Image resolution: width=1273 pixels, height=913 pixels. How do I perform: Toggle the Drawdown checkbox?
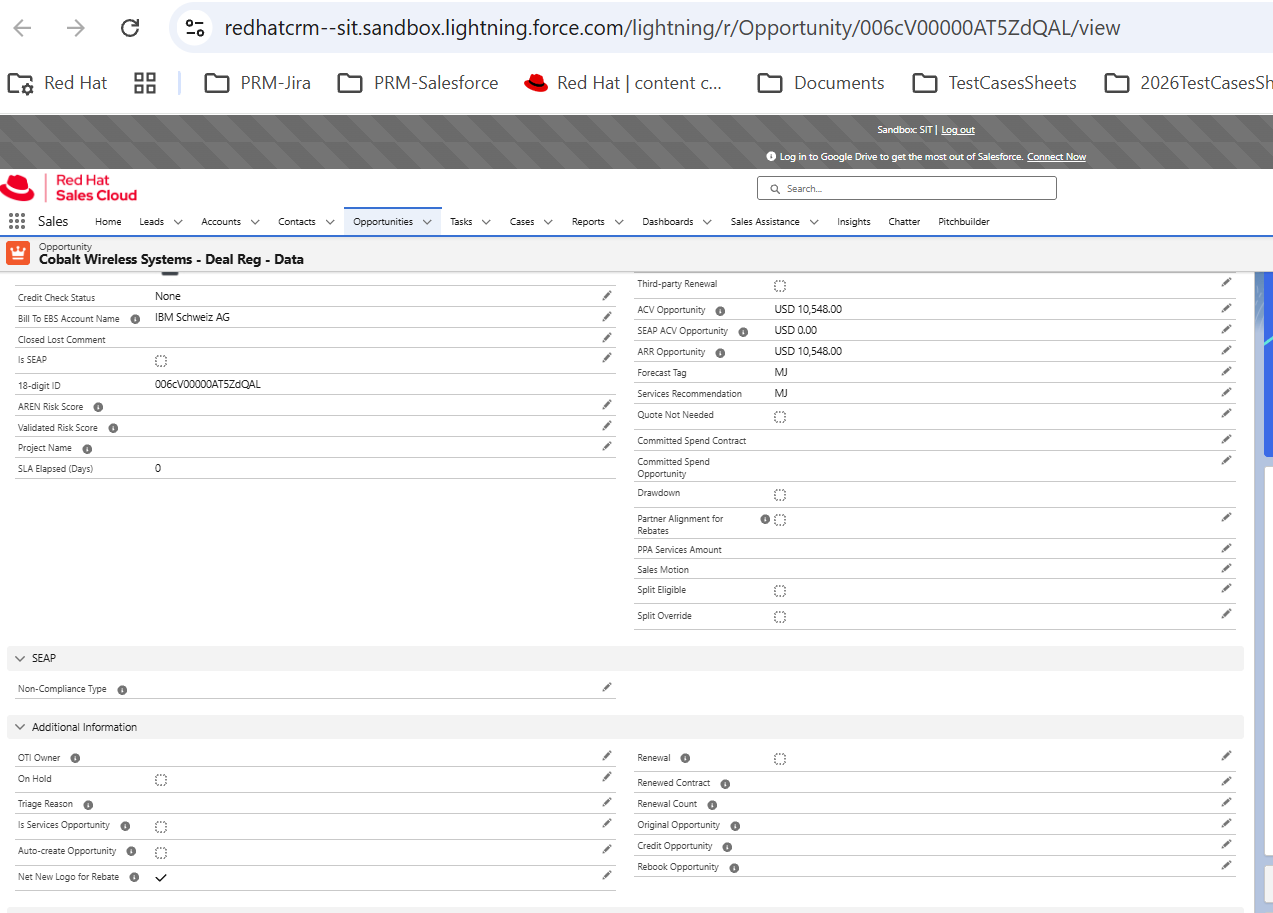(x=780, y=495)
